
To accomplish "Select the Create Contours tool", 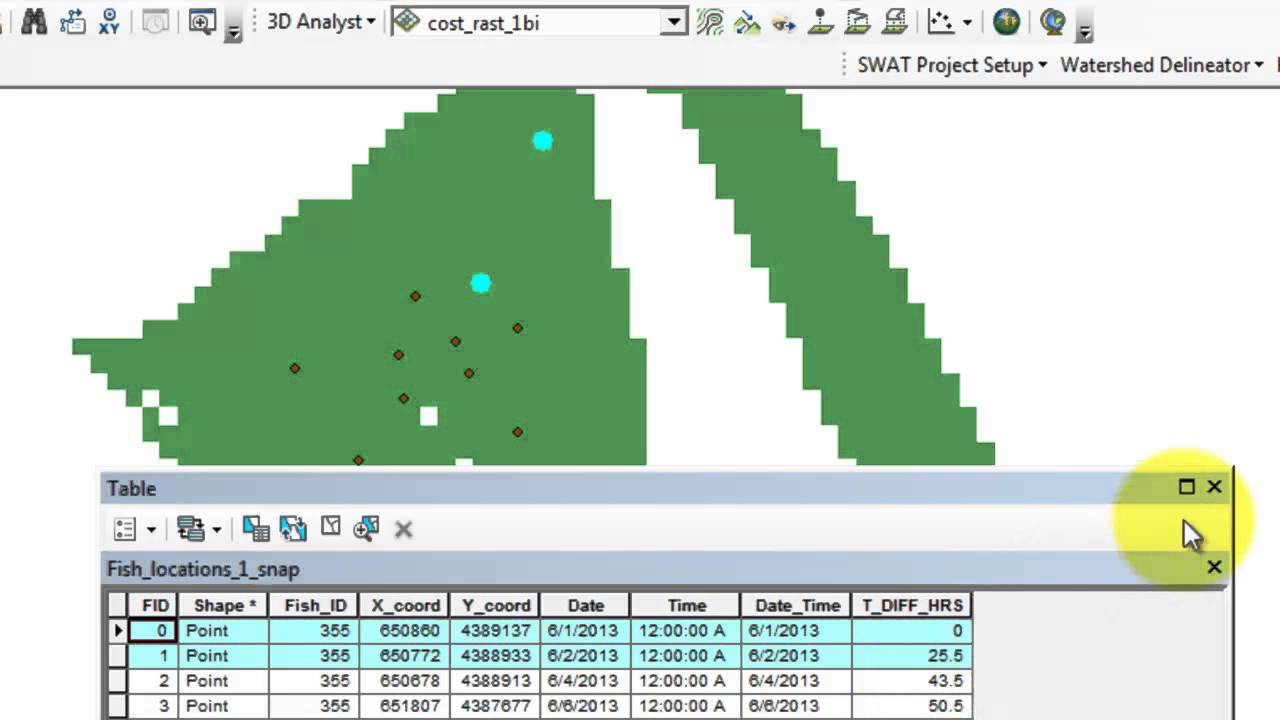I will 710,21.
